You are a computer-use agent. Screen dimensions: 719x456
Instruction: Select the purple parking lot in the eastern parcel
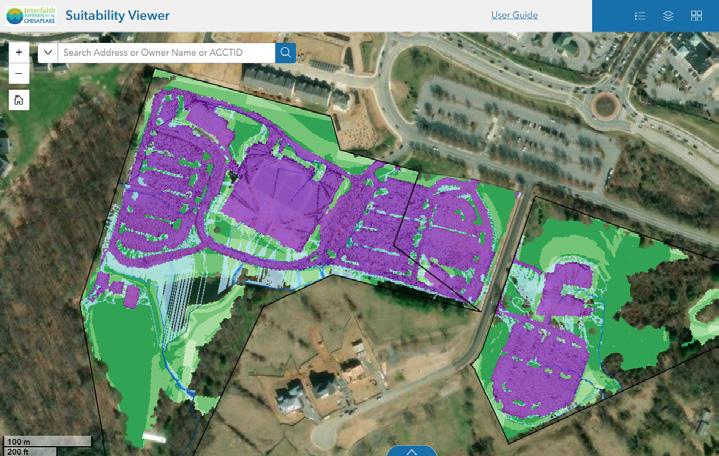pyautogui.click(x=539, y=369)
